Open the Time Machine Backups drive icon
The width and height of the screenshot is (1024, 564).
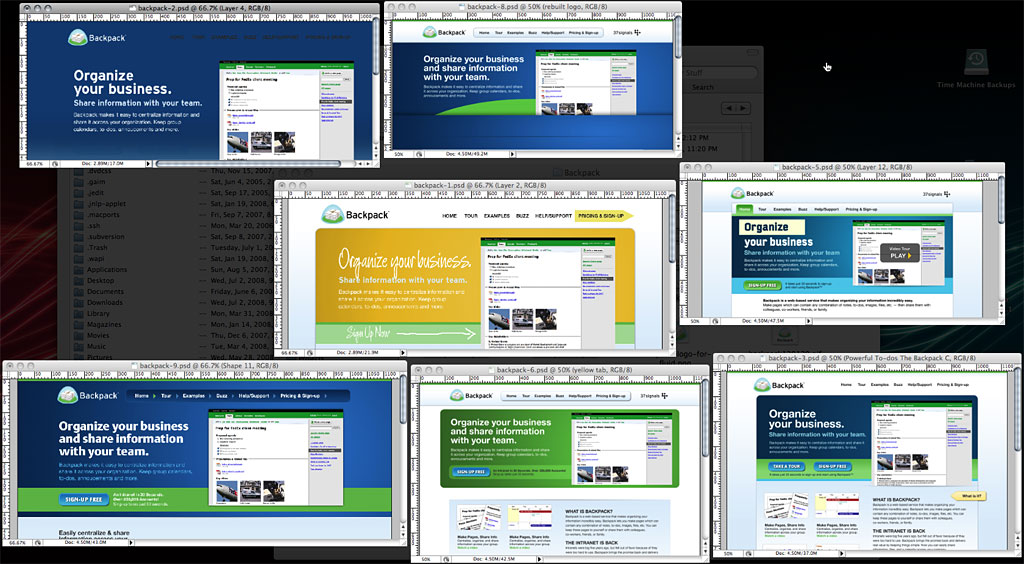(975, 63)
